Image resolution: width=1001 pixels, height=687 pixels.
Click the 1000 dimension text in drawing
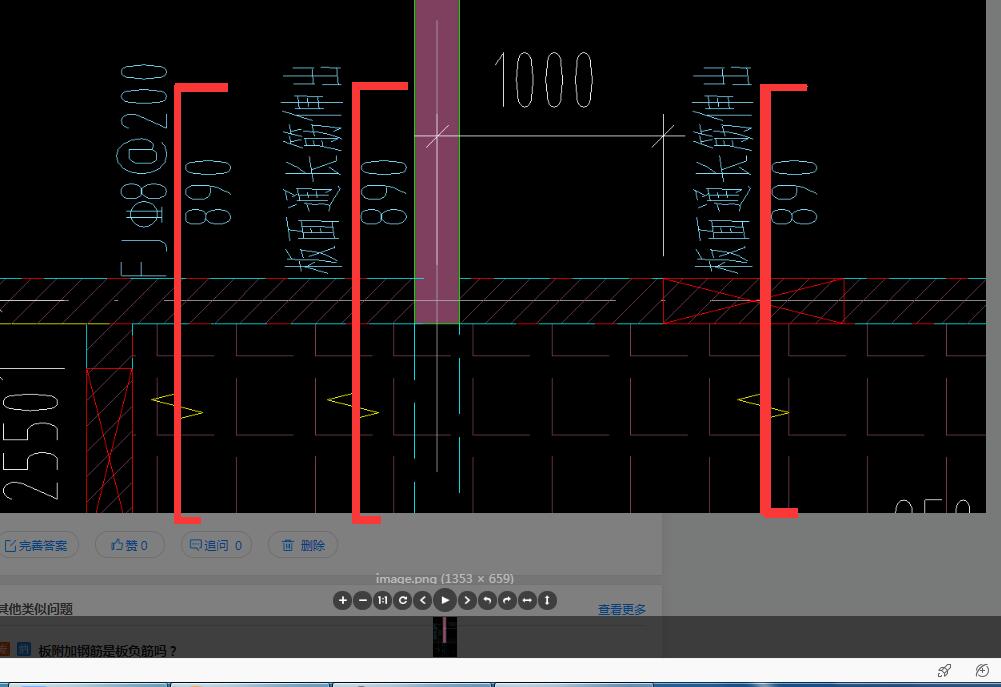coord(544,80)
